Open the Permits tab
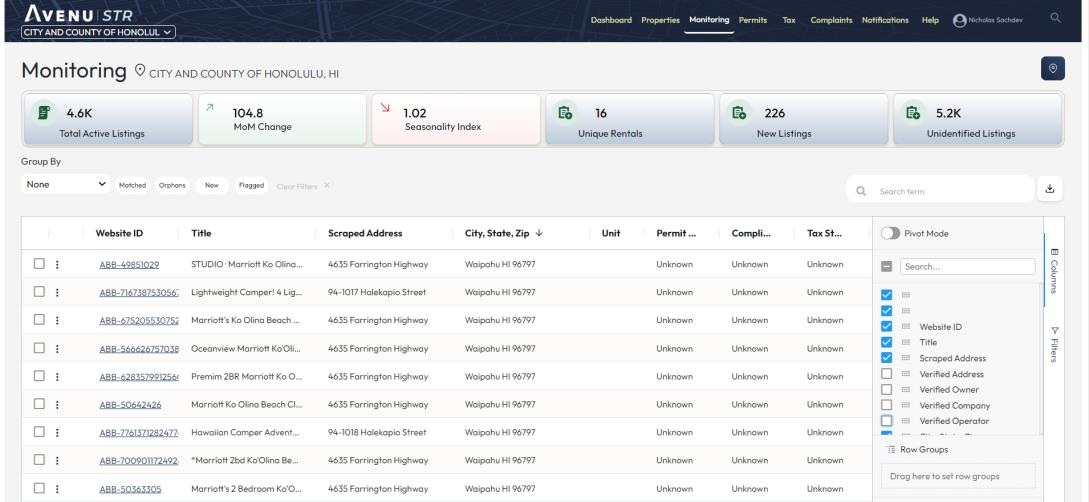 coord(753,20)
